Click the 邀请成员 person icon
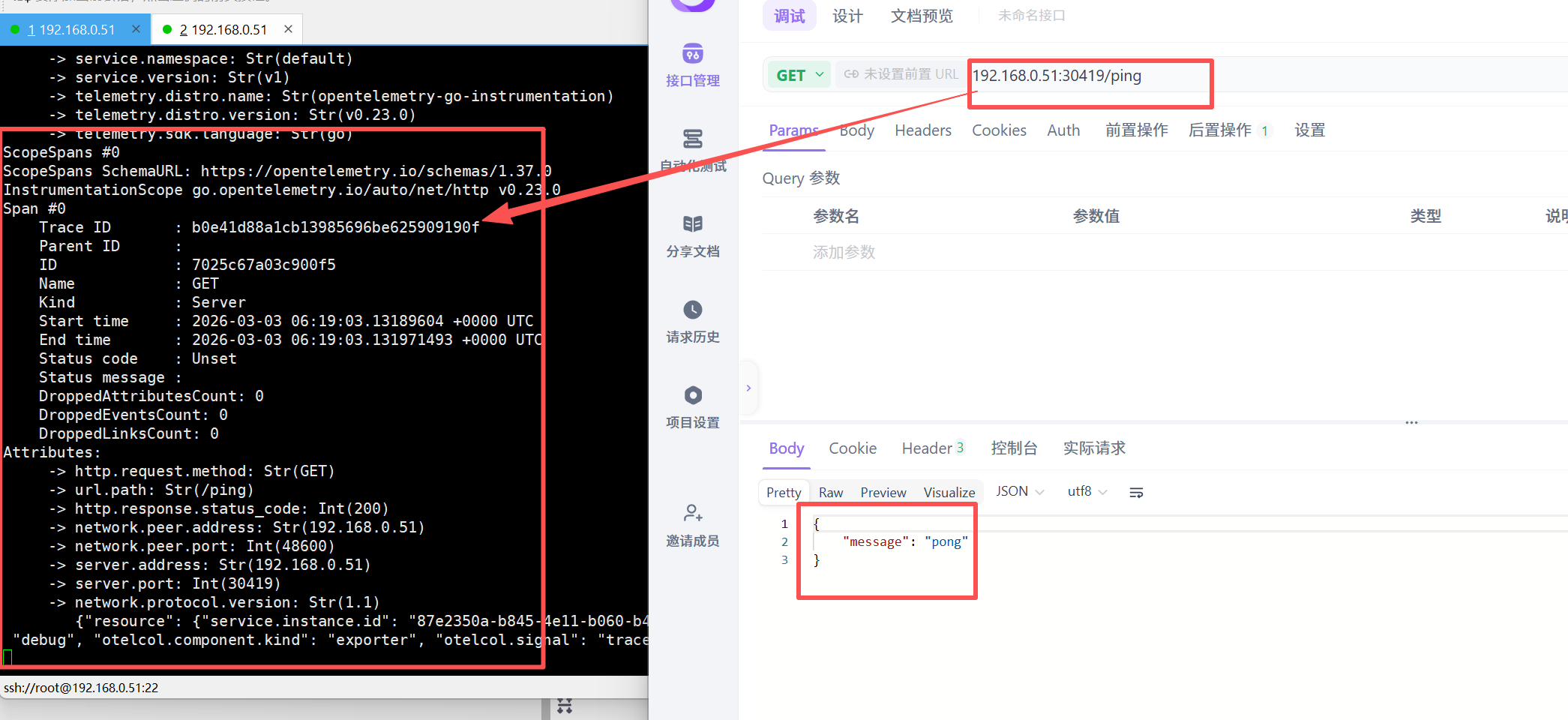Screen dimensions: 1568x720 pyautogui.click(x=693, y=514)
